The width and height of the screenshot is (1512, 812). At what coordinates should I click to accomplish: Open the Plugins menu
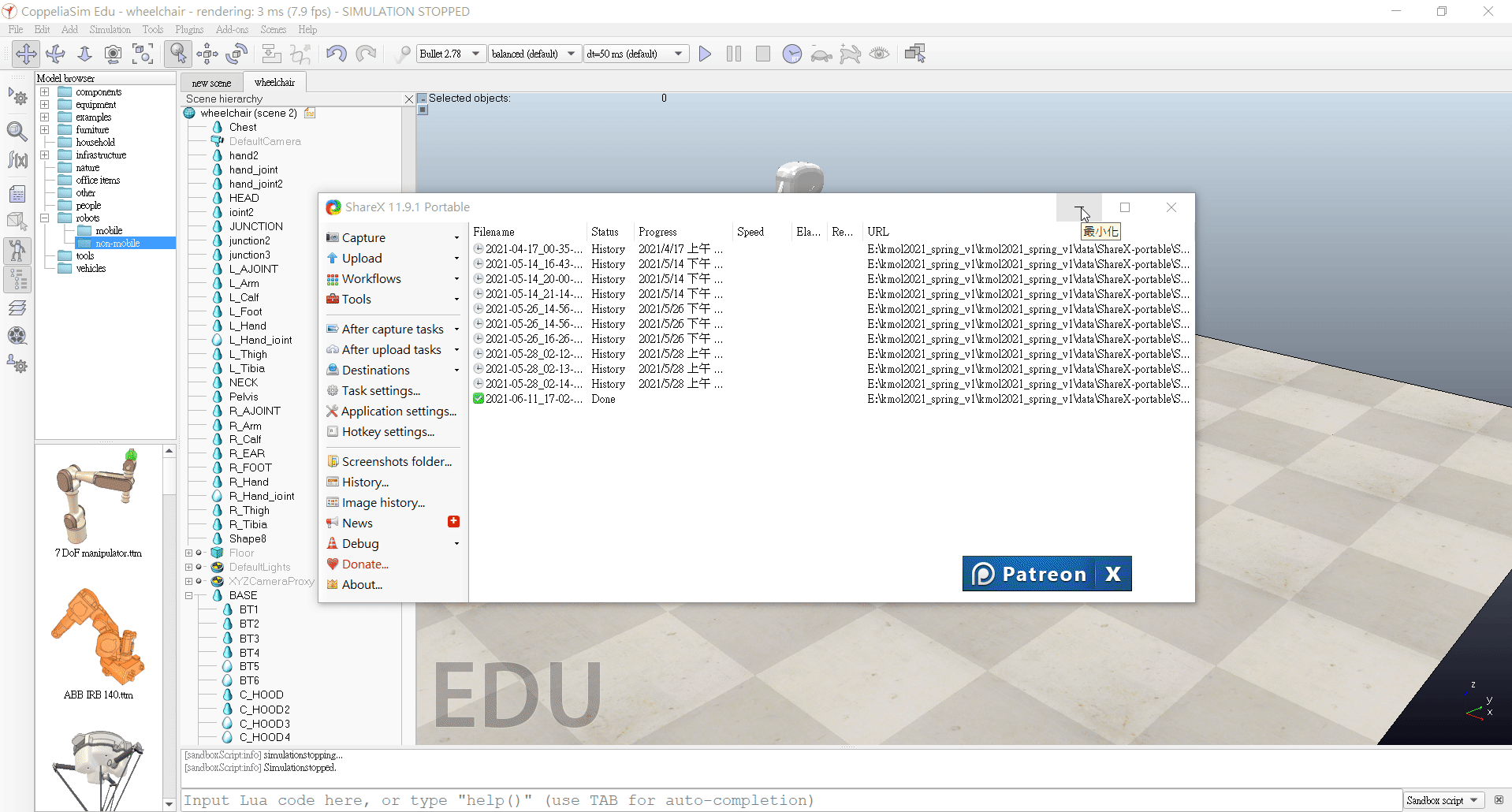[x=189, y=30]
